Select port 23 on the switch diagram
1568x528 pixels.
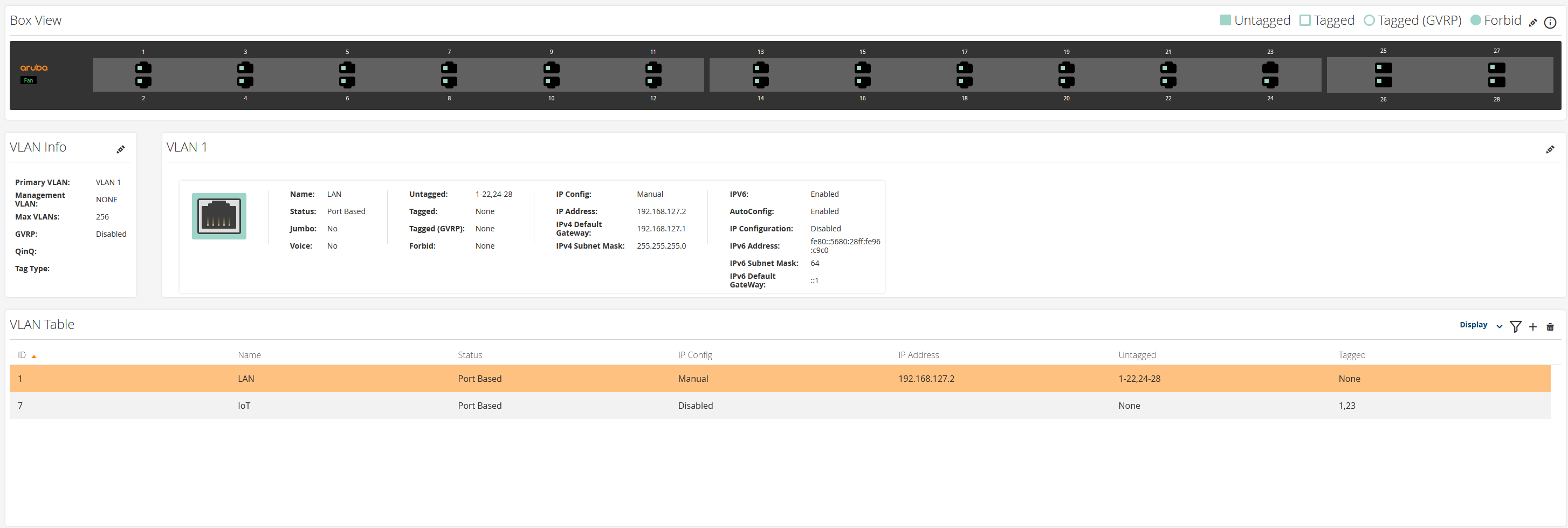coord(1270,67)
